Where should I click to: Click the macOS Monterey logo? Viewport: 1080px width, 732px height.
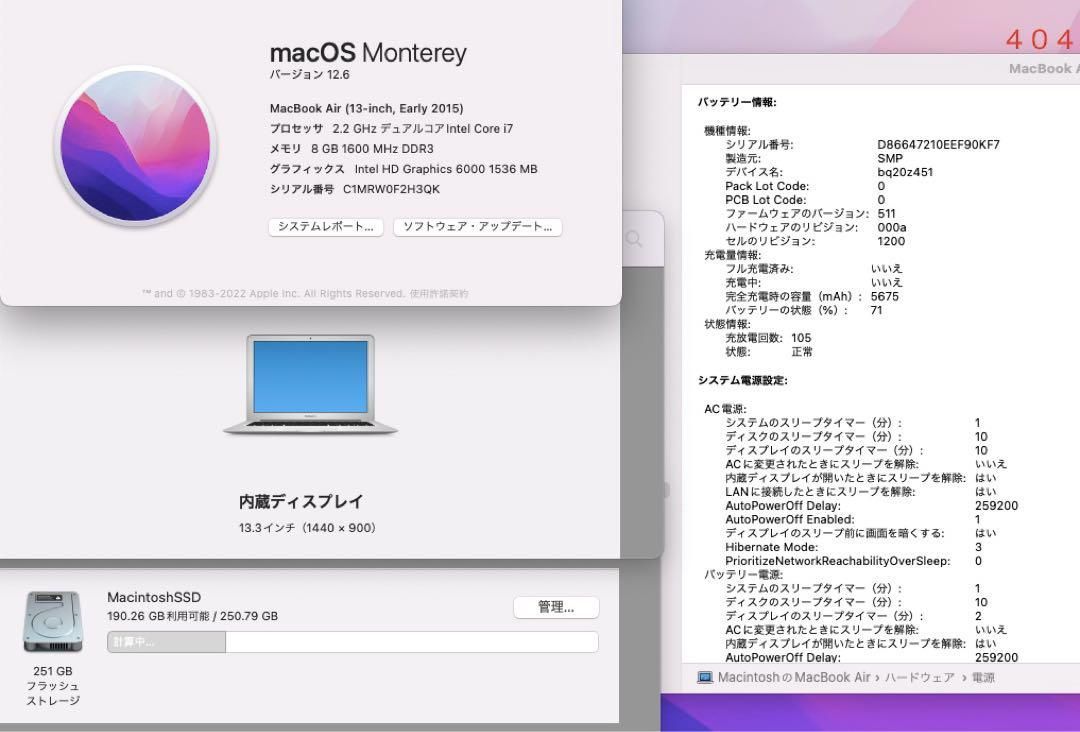[136, 146]
